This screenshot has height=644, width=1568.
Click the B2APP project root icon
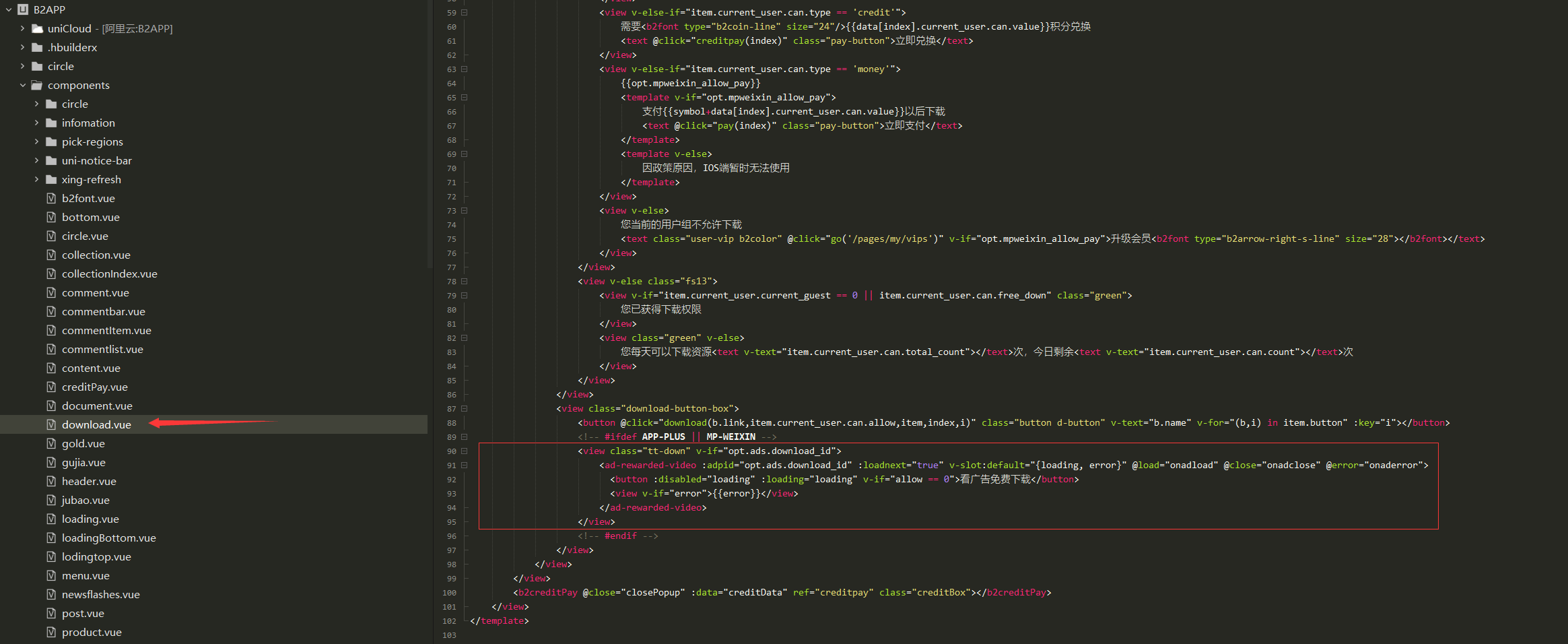tap(23, 9)
